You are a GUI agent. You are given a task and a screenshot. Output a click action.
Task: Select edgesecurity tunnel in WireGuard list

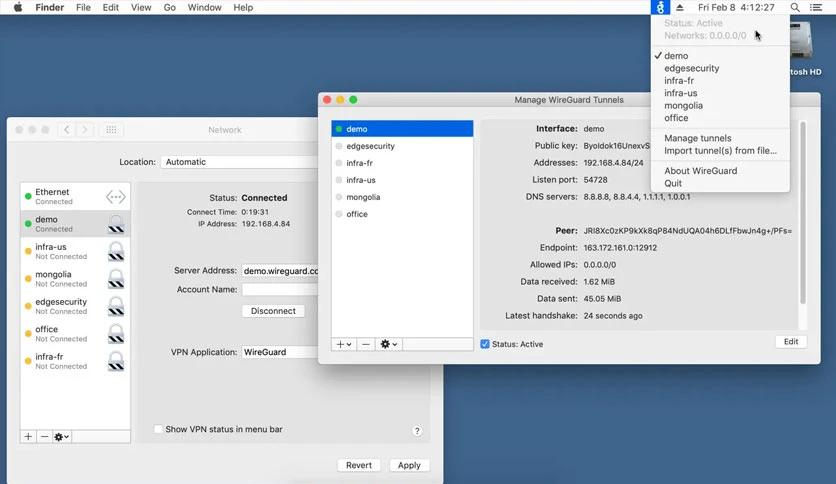[x=402, y=146]
